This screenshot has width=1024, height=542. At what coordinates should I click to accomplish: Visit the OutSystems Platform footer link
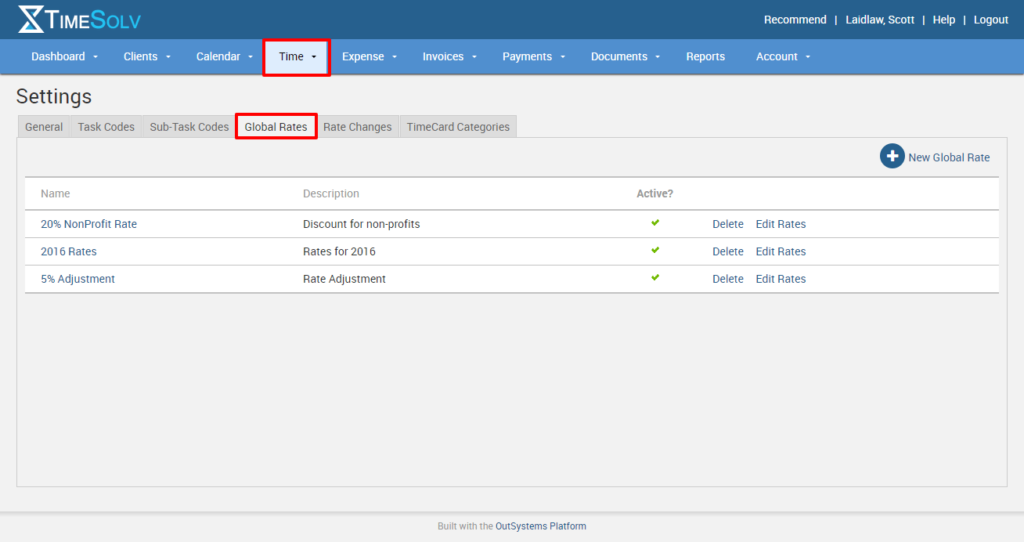540,526
